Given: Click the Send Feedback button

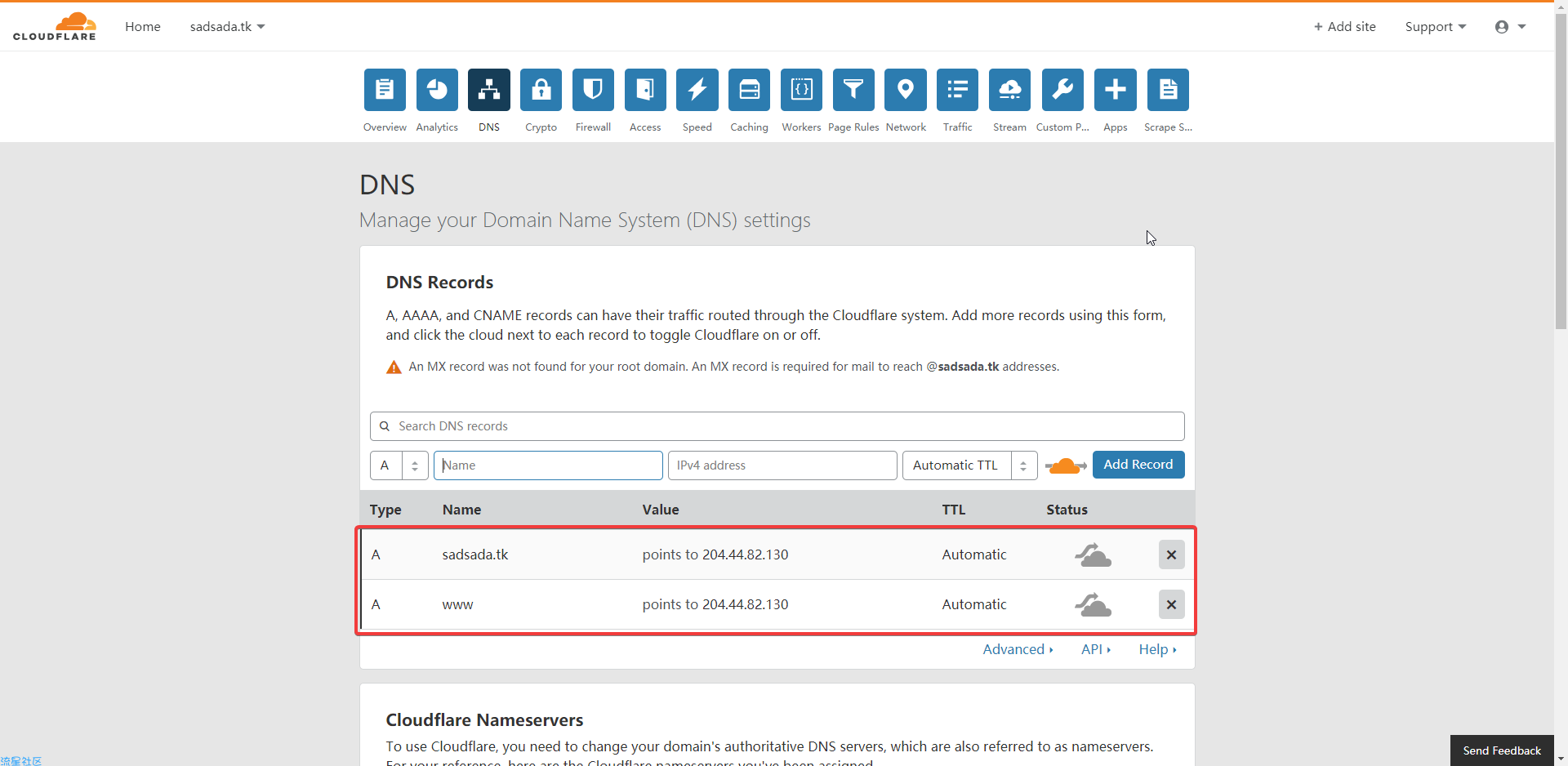Looking at the screenshot, I should tap(1502, 750).
